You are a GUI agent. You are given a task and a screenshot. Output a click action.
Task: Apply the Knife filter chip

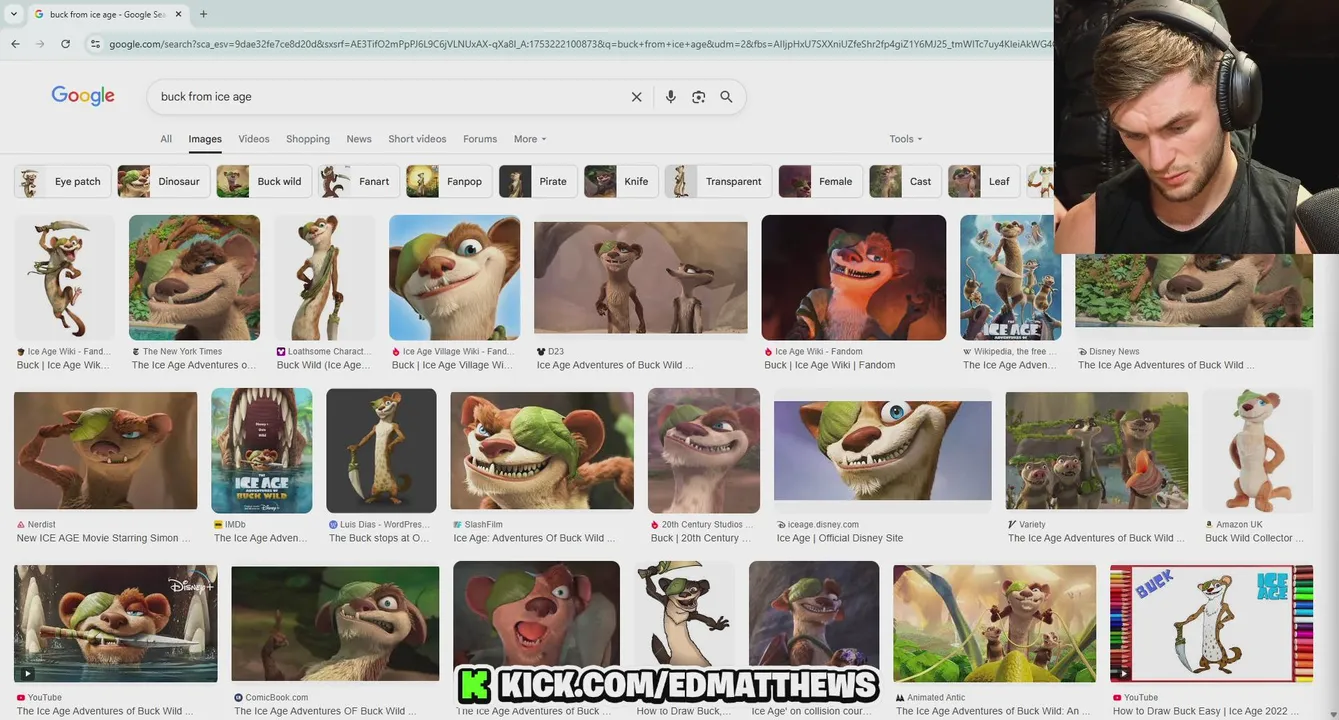[621, 182]
